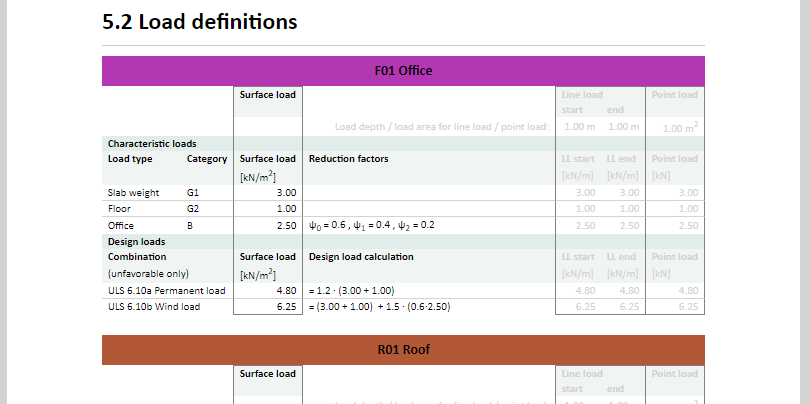
Task: Click the "Characteristic loads" section label
Action: point(152,143)
